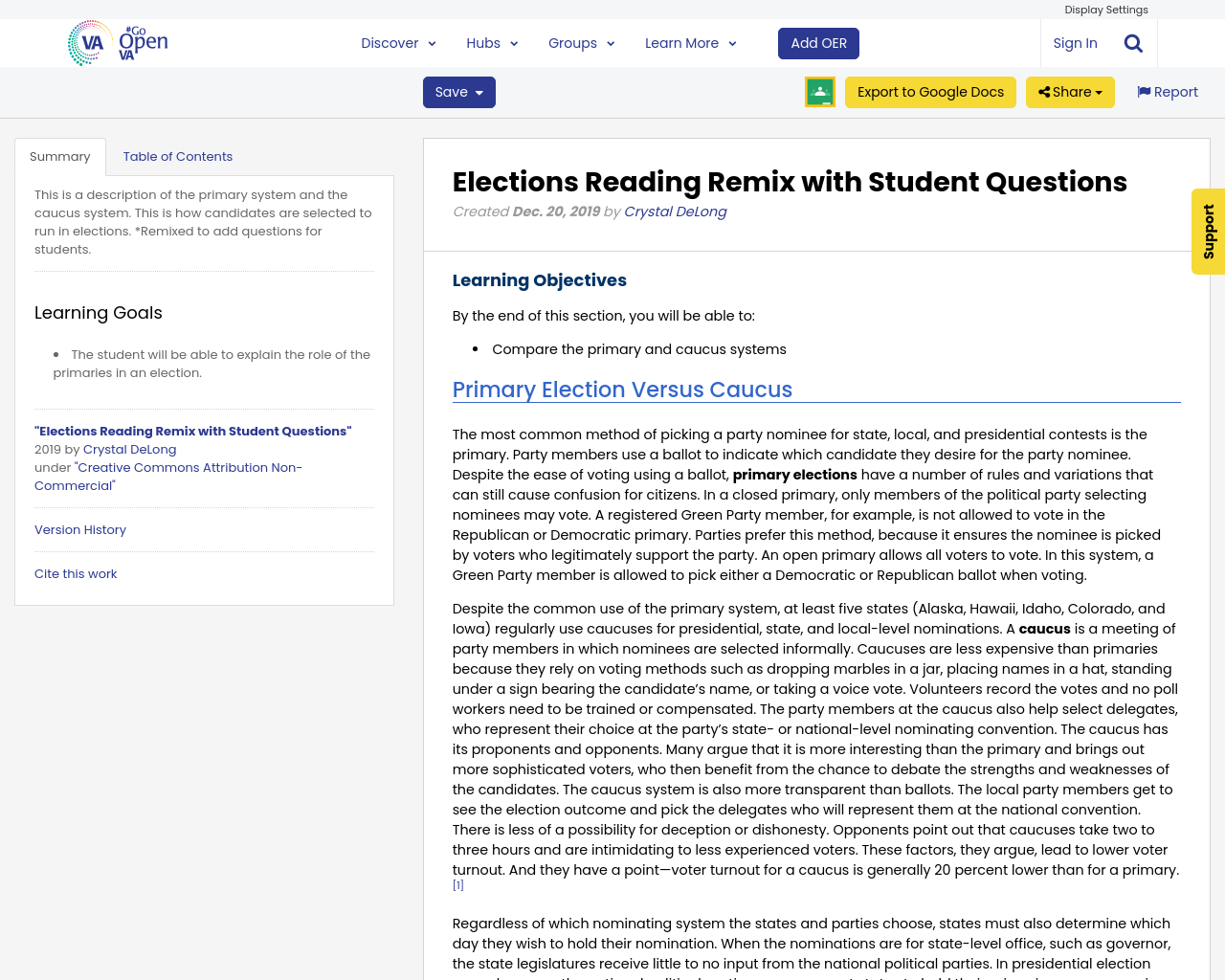Expand the Share dropdown
The width and height of the screenshot is (1225, 980).
pos(1070,90)
